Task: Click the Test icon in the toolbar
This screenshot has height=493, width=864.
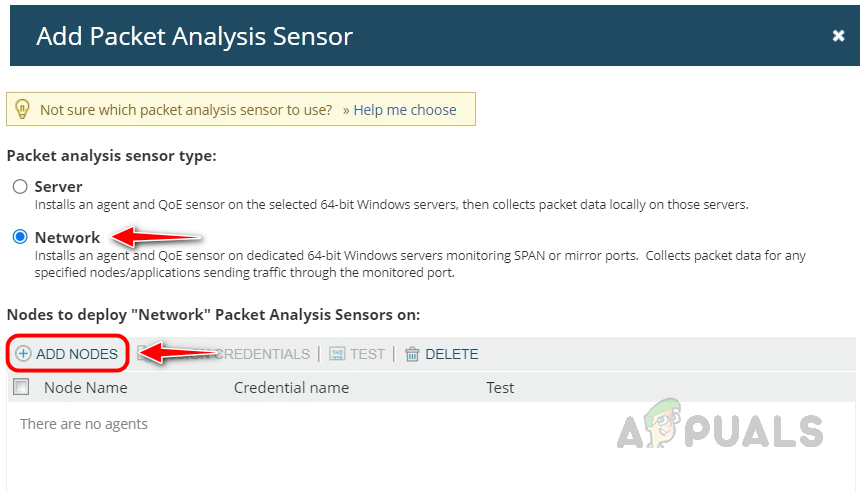Action: pyautogui.click(x=337, y=354)
